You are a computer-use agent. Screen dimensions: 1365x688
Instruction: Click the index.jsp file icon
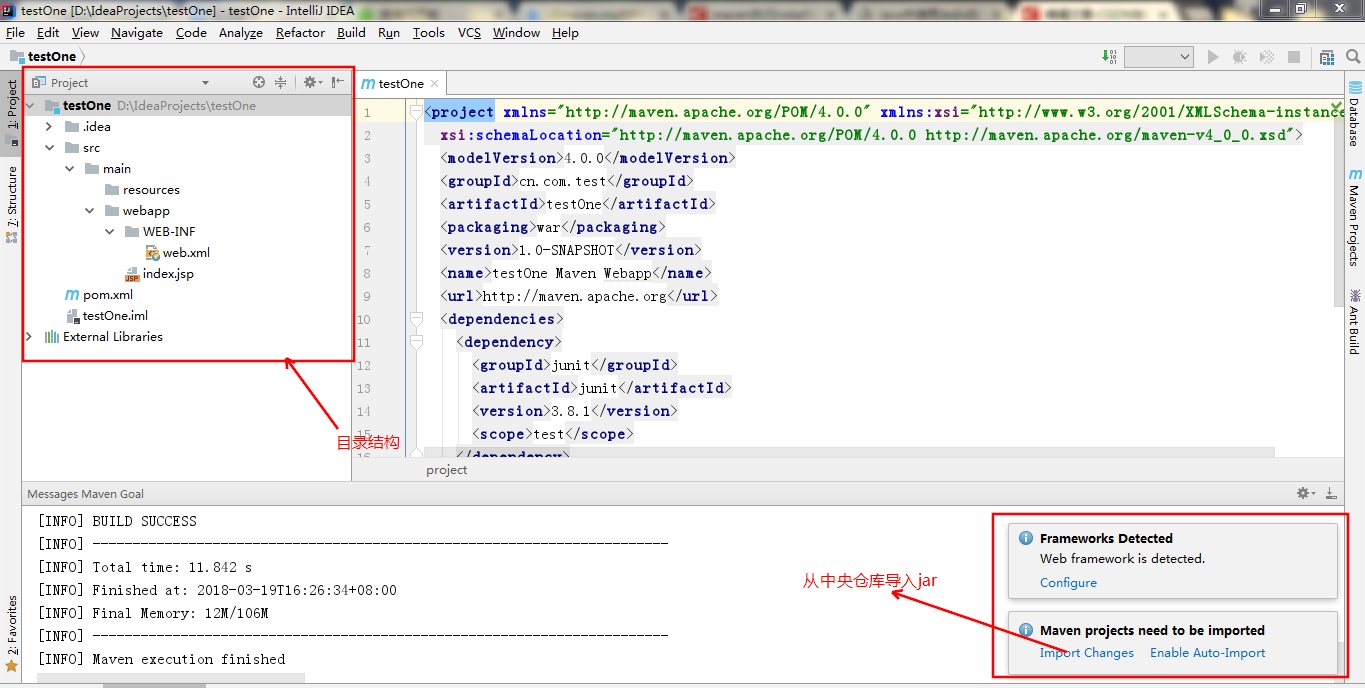pos(132,273)
